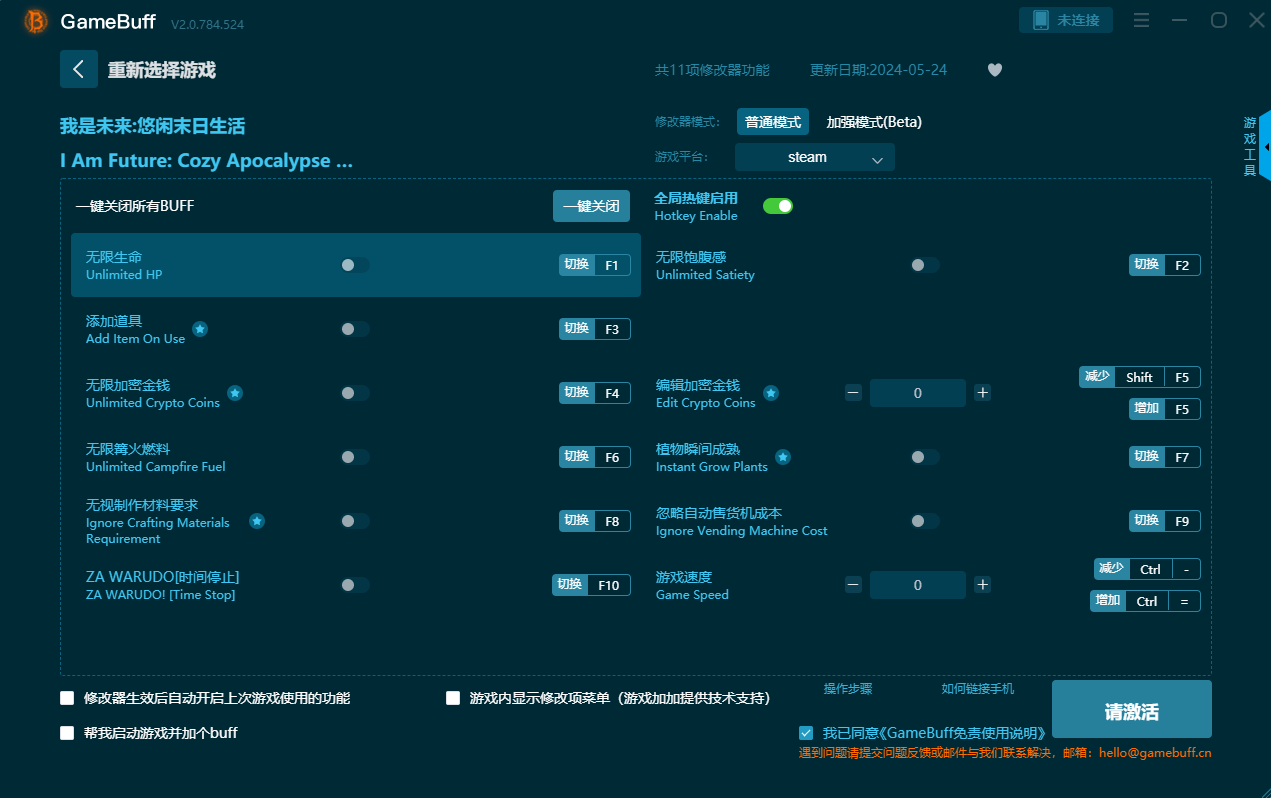This screenshot has width=1271, height=798.
Task: Click the game title I Am Future: Cozy Apocalypse
Action: point(206,161)
